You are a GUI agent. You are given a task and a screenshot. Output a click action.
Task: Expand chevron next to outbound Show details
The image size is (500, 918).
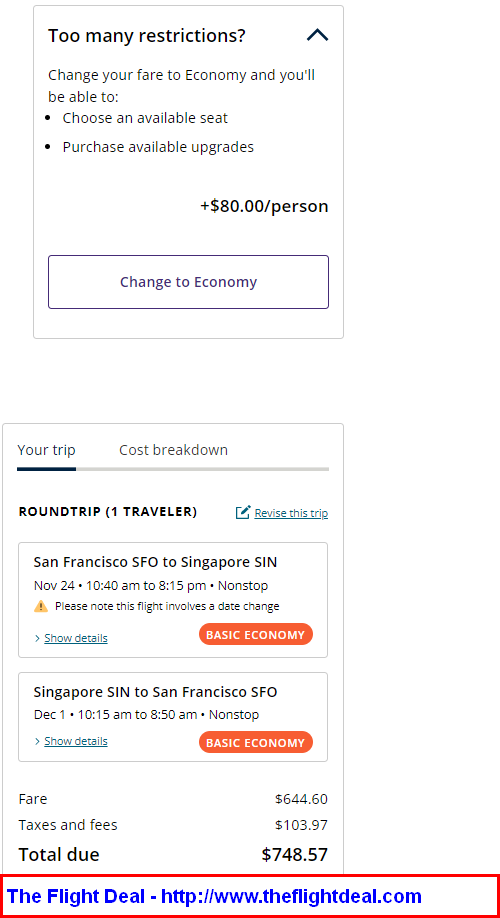[x=37, y=638]
